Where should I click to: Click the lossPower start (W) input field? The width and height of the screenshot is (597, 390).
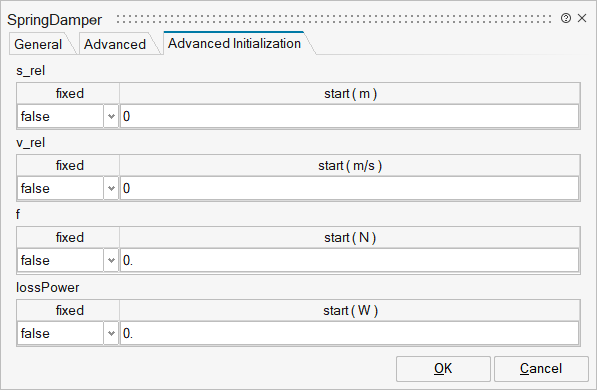[350, 333]
